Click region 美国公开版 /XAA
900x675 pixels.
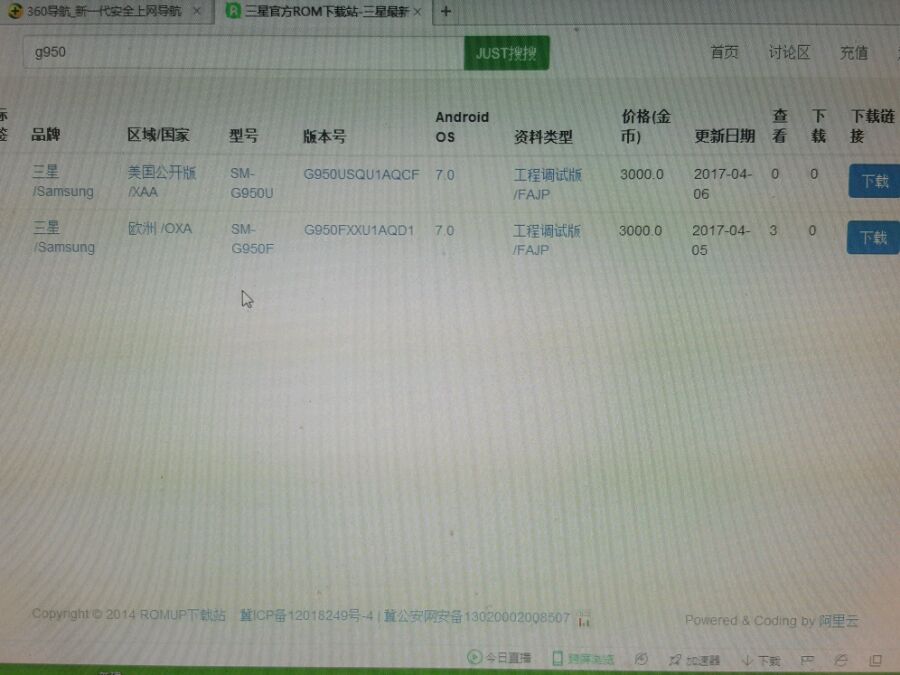[x=161, y=181]
